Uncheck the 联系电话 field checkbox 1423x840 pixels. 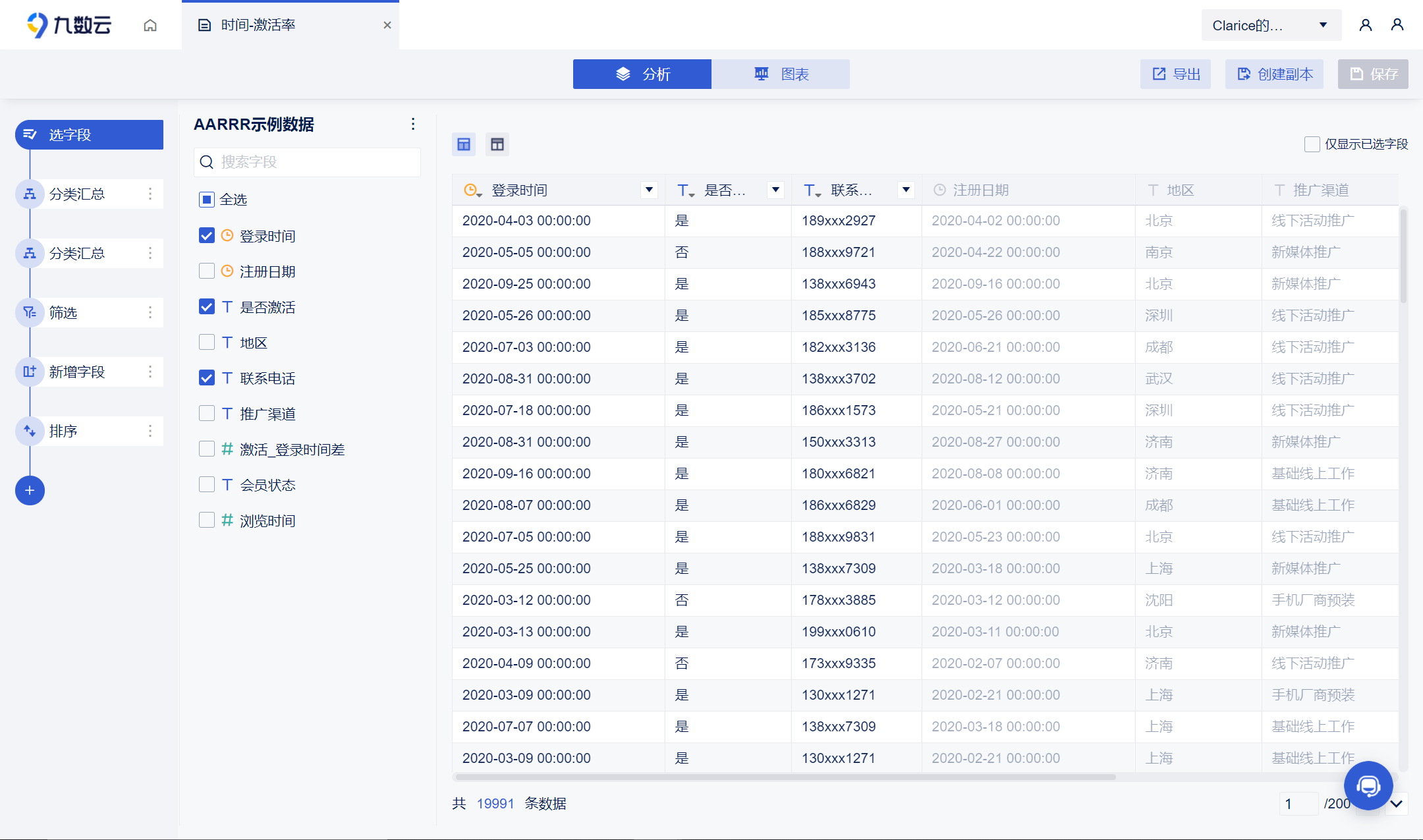click(207, 378)
